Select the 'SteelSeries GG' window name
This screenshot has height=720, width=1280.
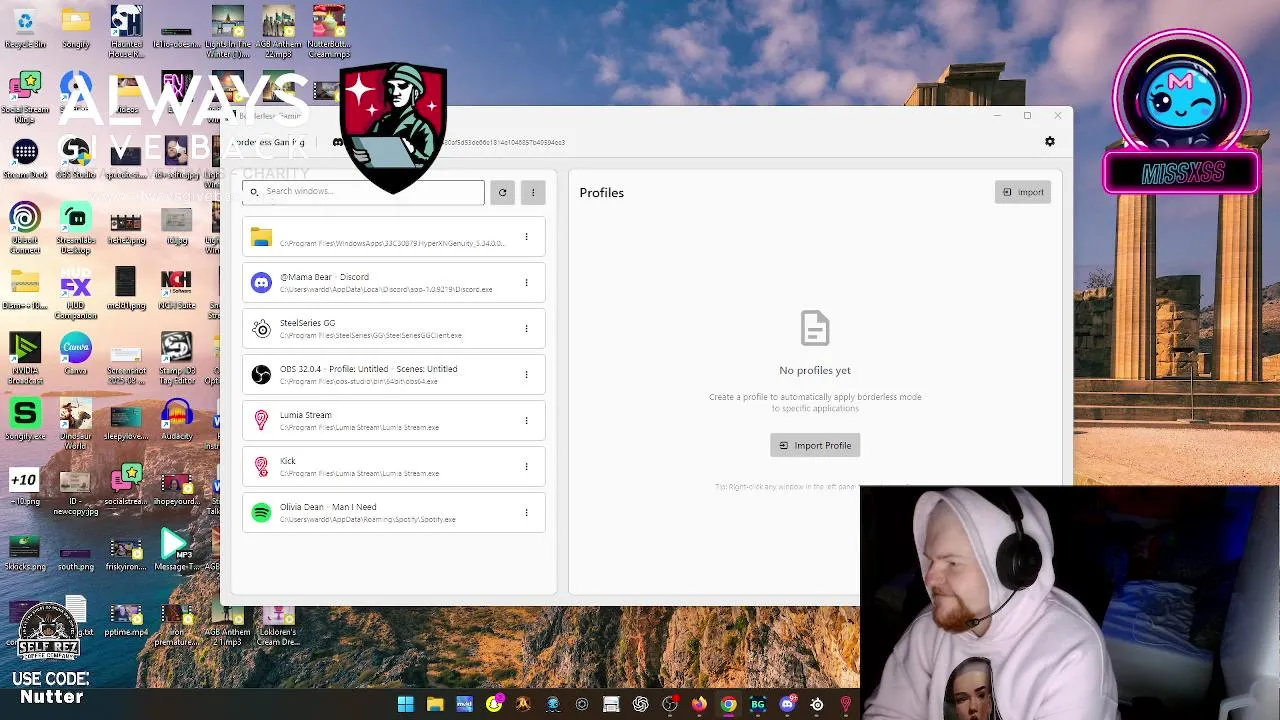tap(307, 323)
